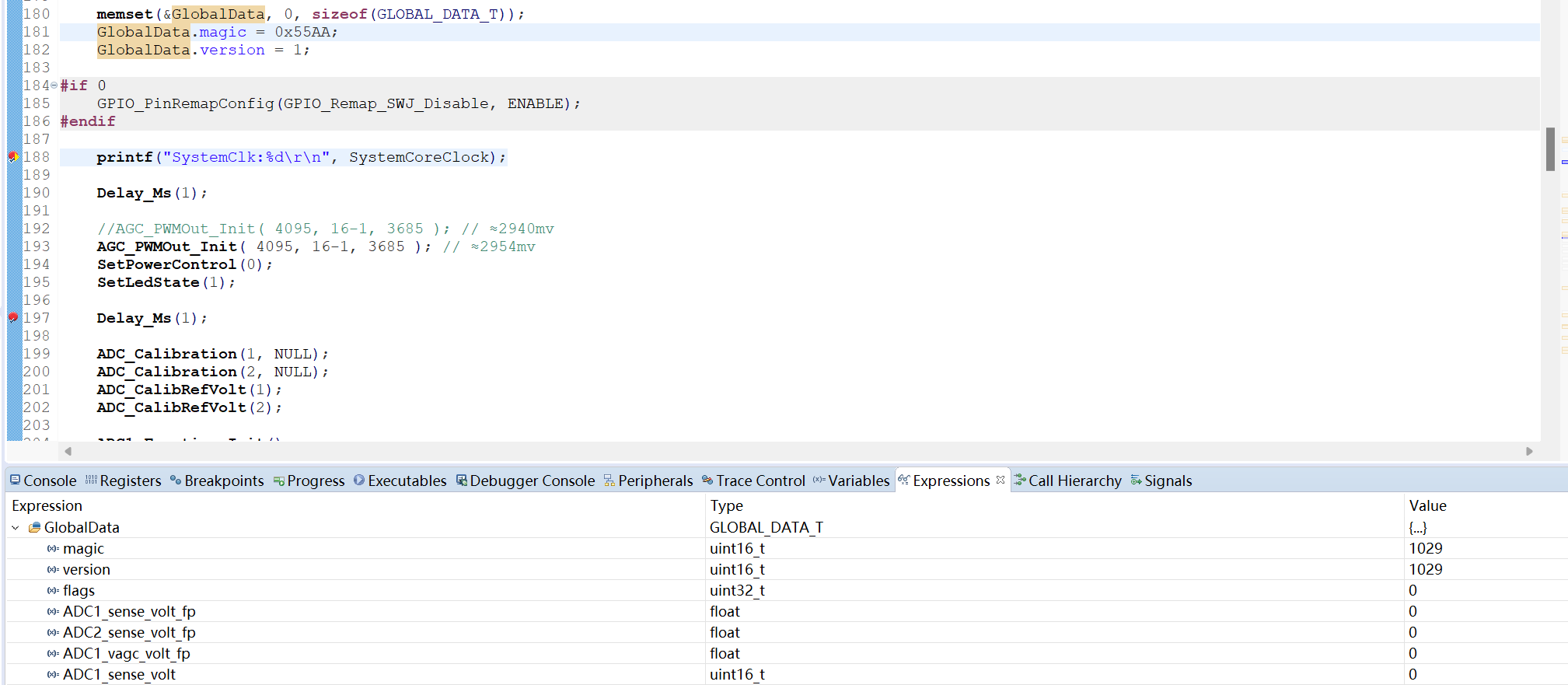
Task: Select the magic expression row
Action: pyautogui.click(x=787, y=548)
